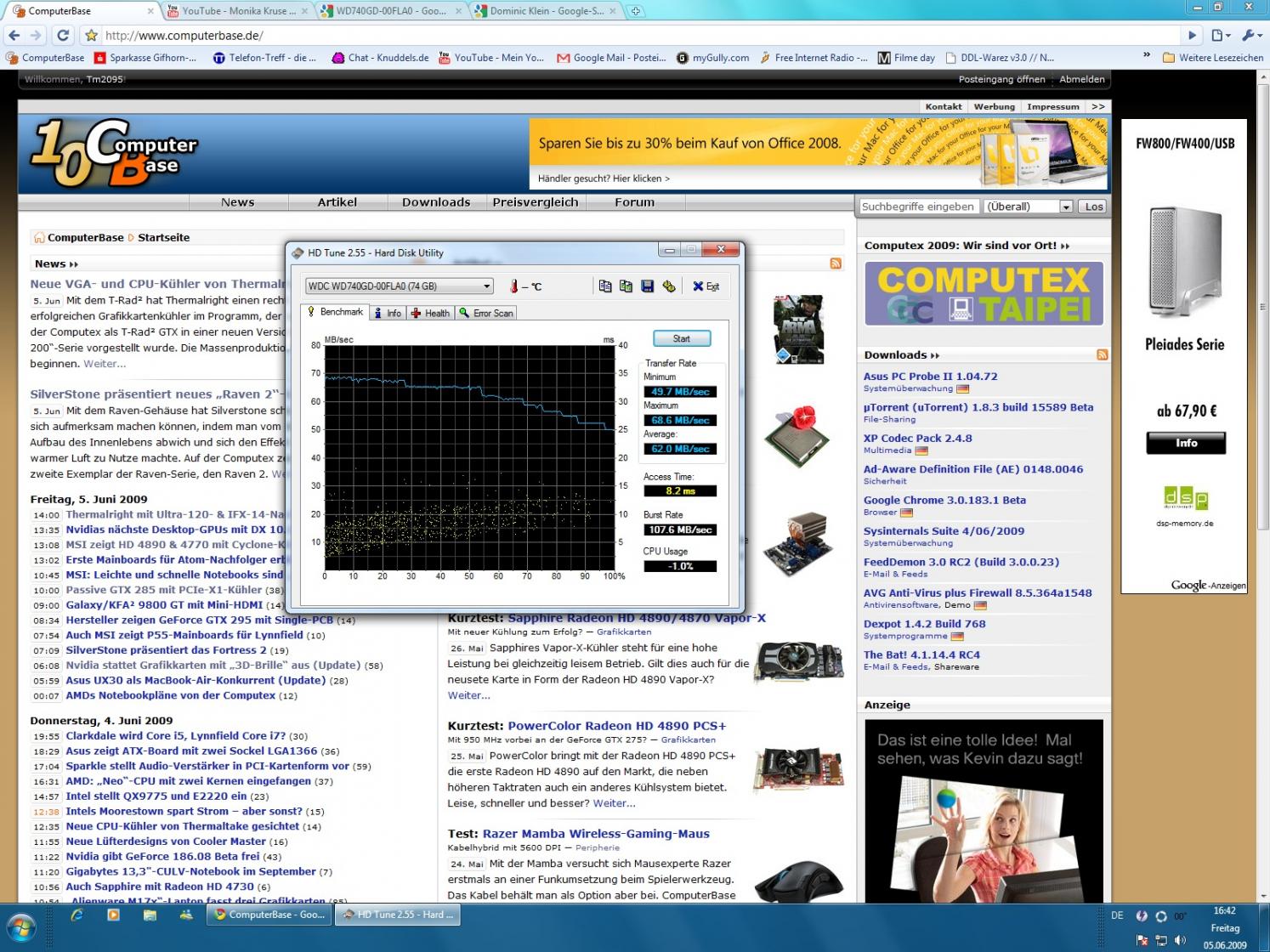Viewport: 1270px width, 952px height.
Task: Focus the address bar with computerbase.de
Action: pos(639,36)
